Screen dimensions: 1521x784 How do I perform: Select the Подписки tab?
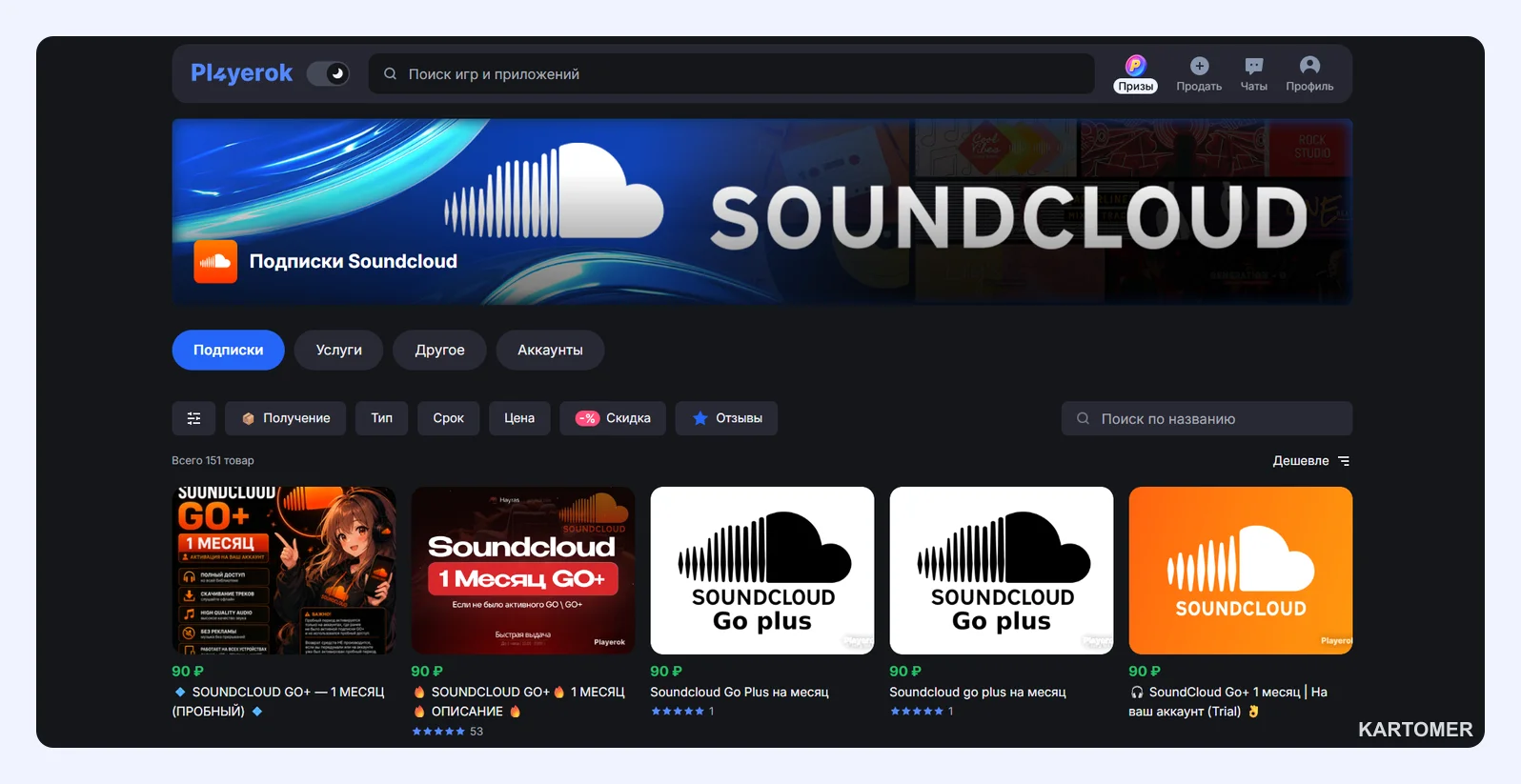pyautogui.click(x=228, y=350)
